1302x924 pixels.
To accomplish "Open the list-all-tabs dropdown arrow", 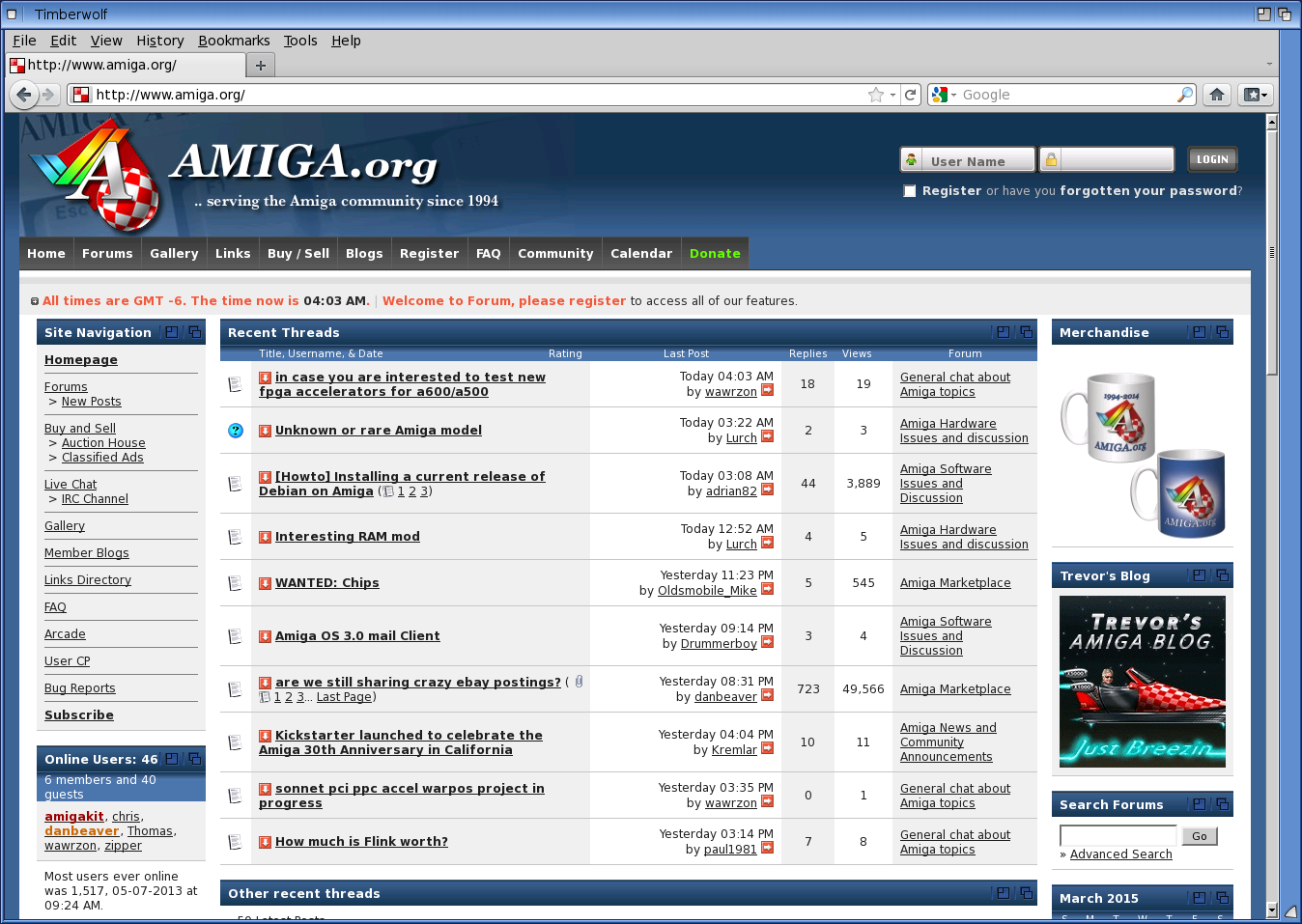I will point(1269,65).
